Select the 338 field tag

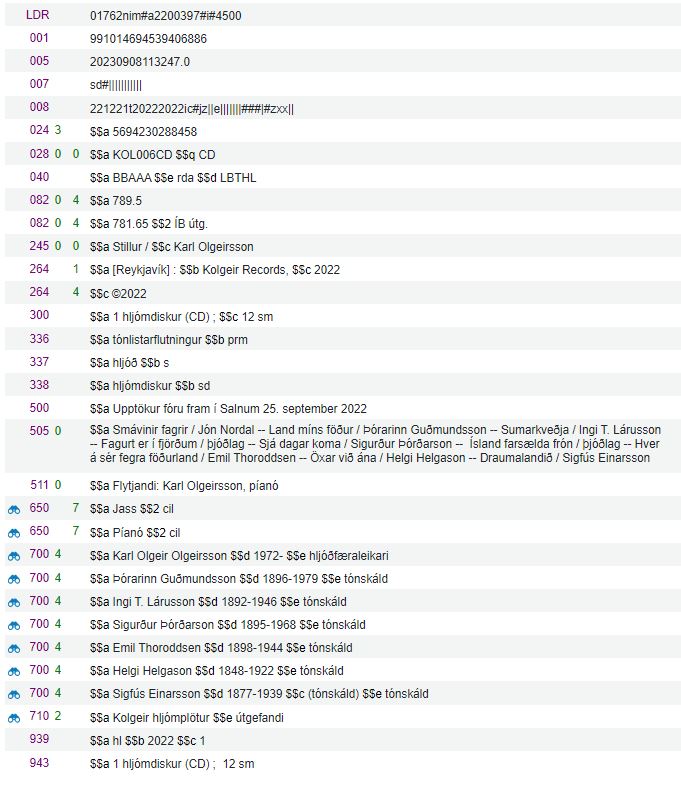pyautogui.click(x=39, y=385)
